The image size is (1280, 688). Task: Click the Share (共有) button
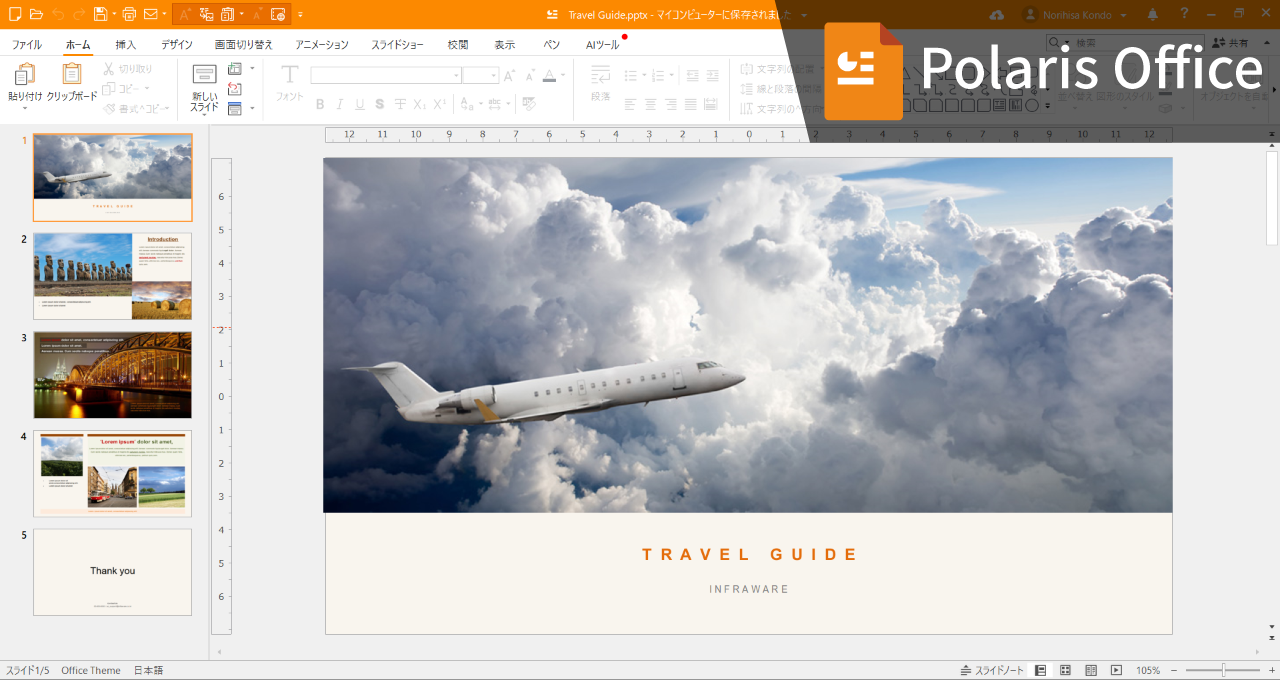tap(1230, 43)
